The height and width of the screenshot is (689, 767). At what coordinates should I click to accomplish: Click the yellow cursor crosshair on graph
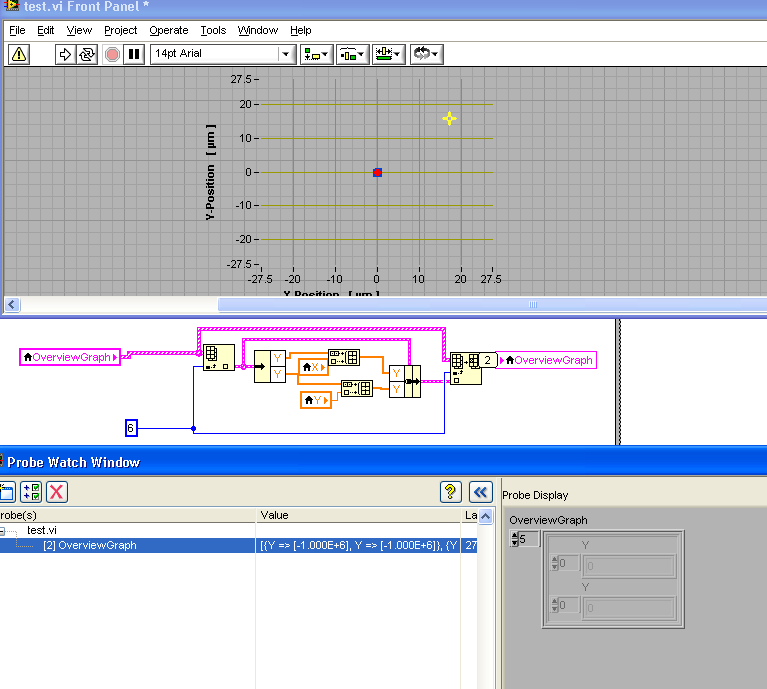click(450, 119)
